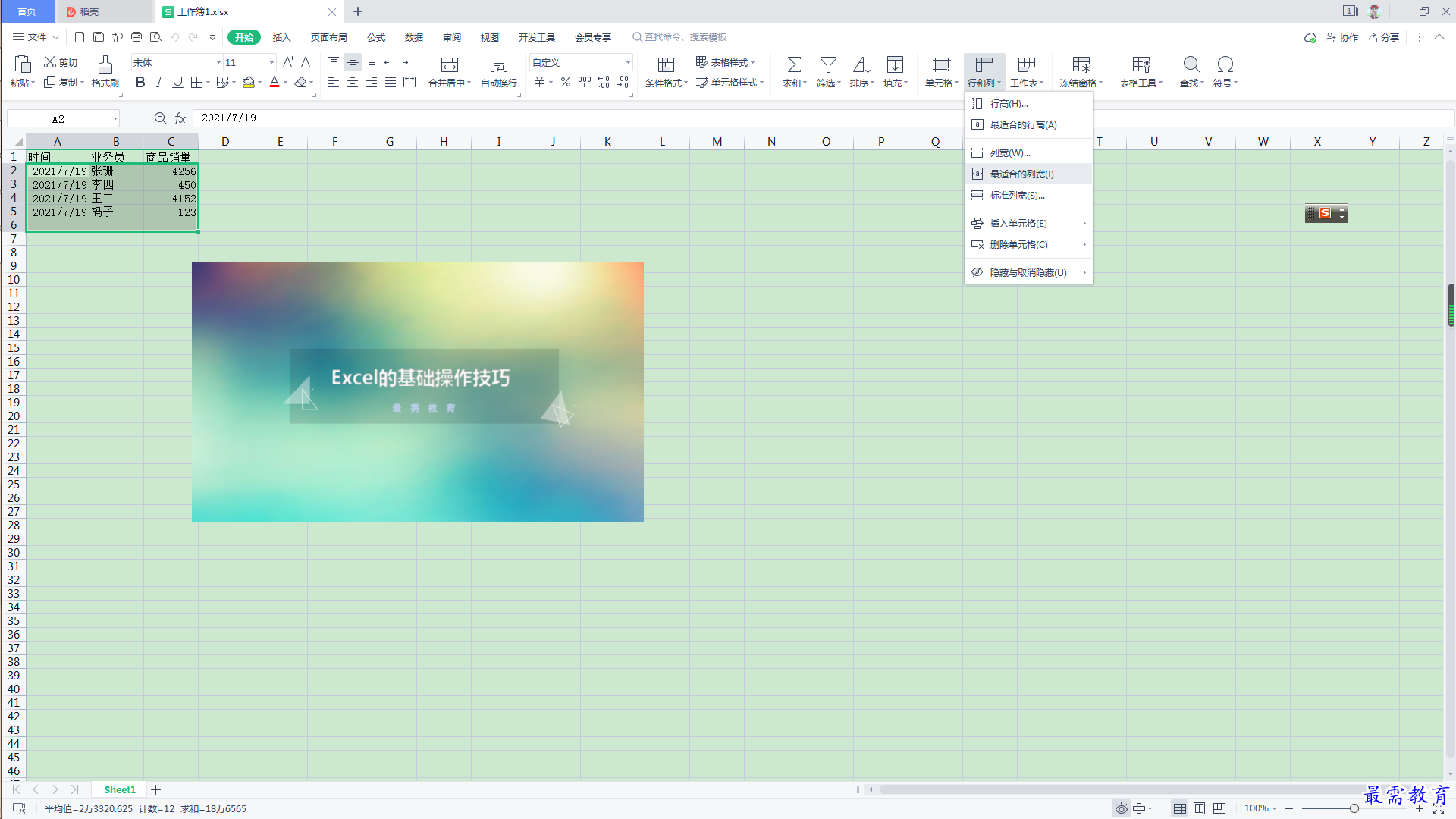
Task: Click the Excel tips image thumbnail
Action: point(418,392)
